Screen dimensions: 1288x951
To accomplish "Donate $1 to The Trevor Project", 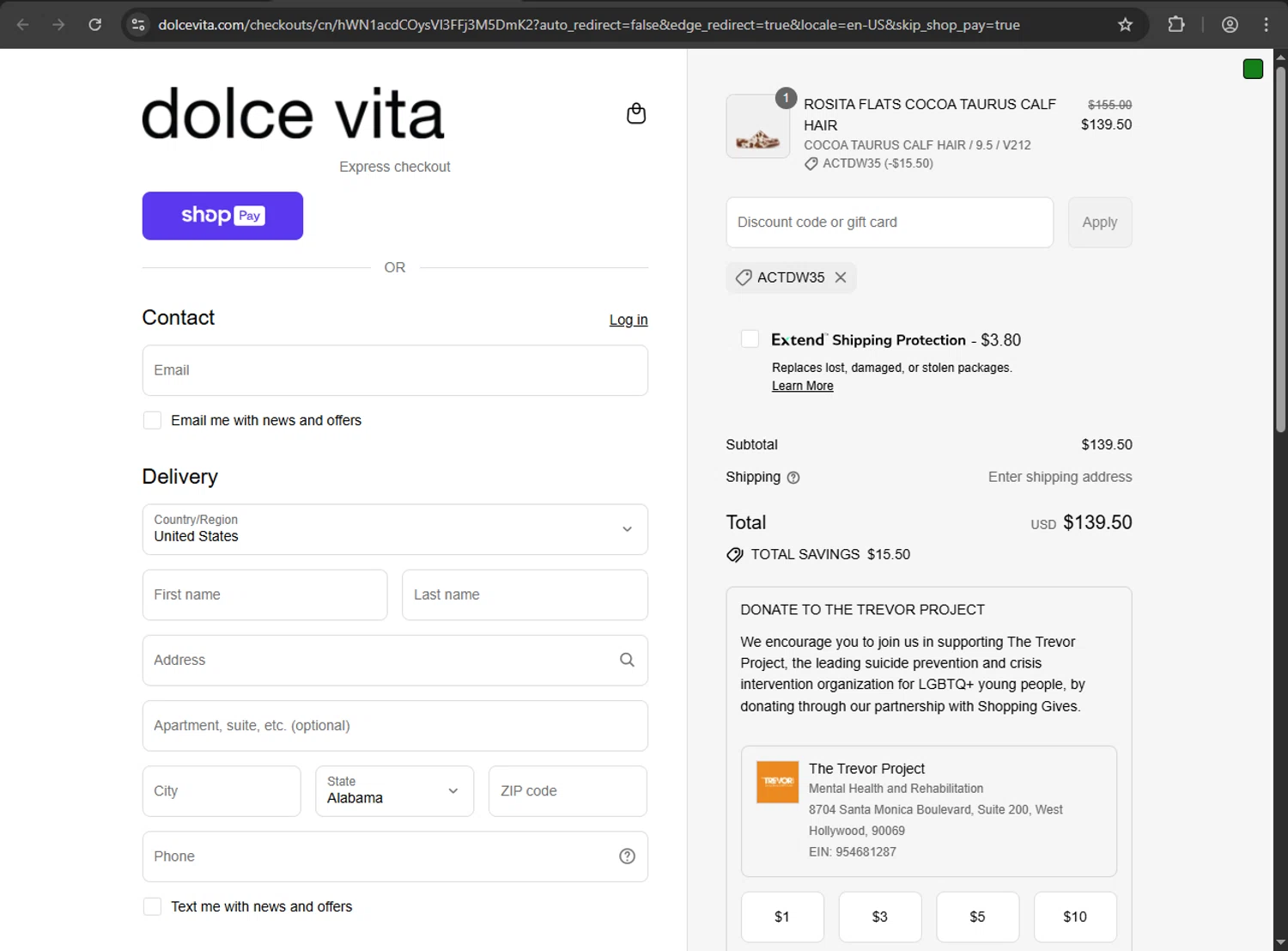I will 782,917.
